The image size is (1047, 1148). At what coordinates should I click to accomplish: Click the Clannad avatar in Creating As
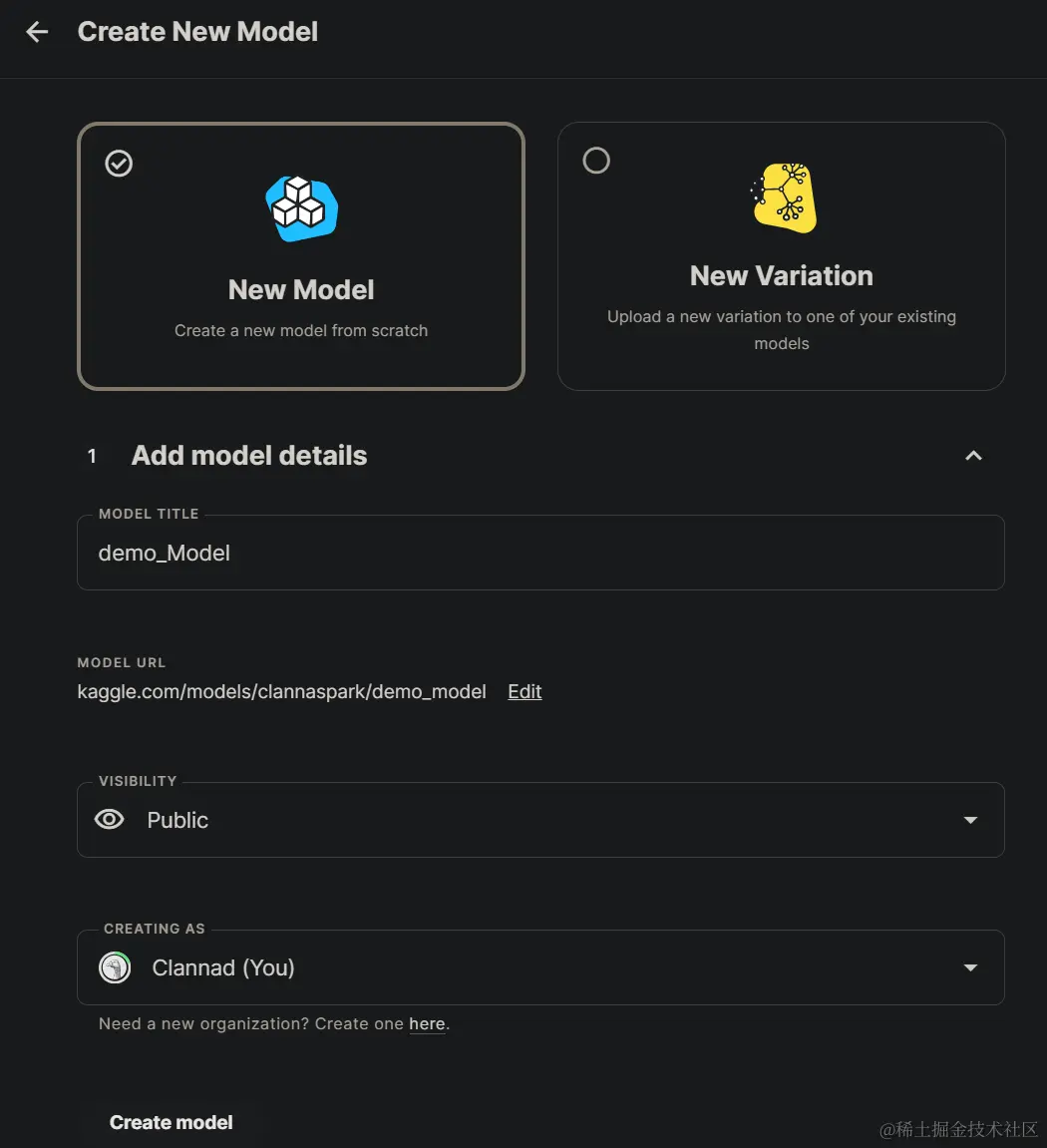(114, 966)
